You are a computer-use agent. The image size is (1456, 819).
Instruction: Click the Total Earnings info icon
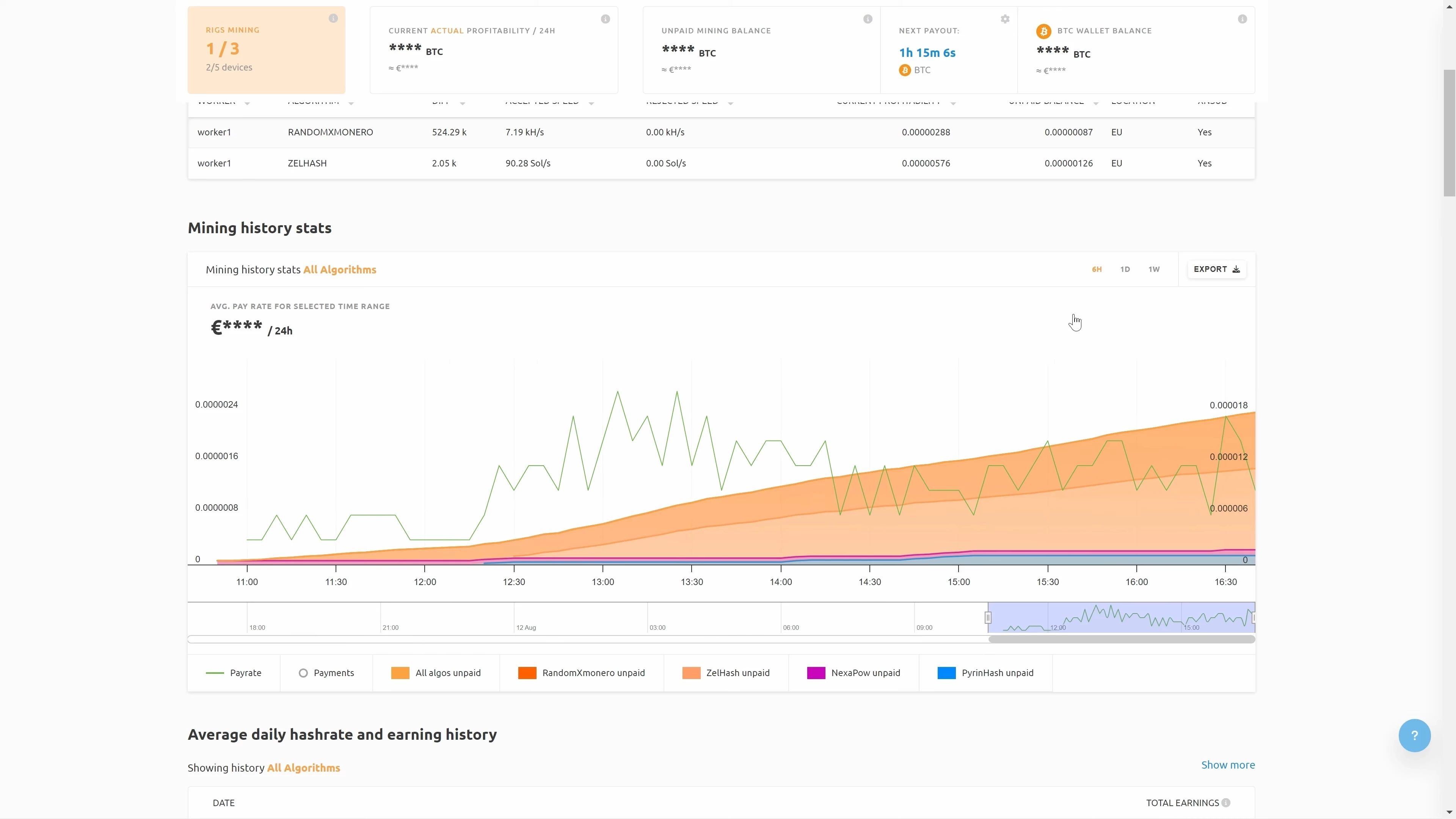click(1226, 803)
